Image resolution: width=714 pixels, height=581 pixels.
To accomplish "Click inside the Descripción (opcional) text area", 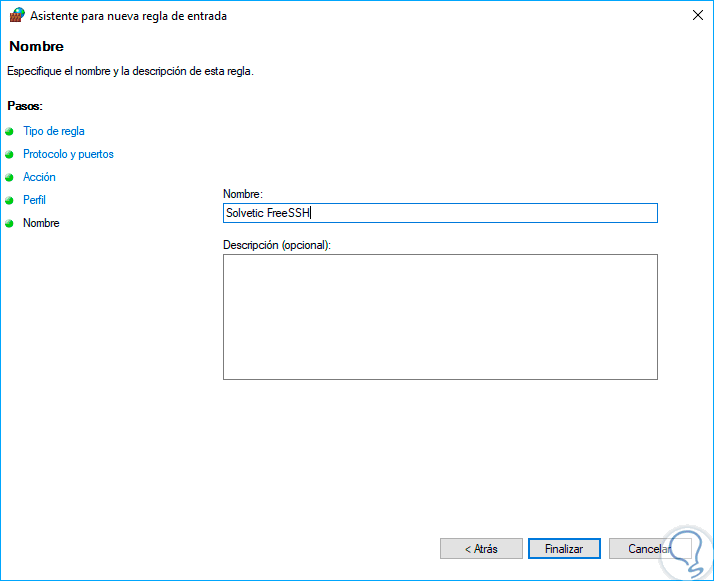I will coord(440,317).
